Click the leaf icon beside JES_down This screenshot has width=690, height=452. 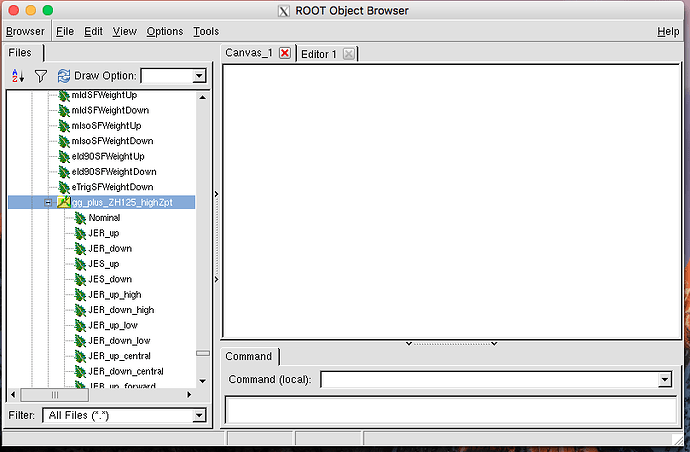pos(81,279)
